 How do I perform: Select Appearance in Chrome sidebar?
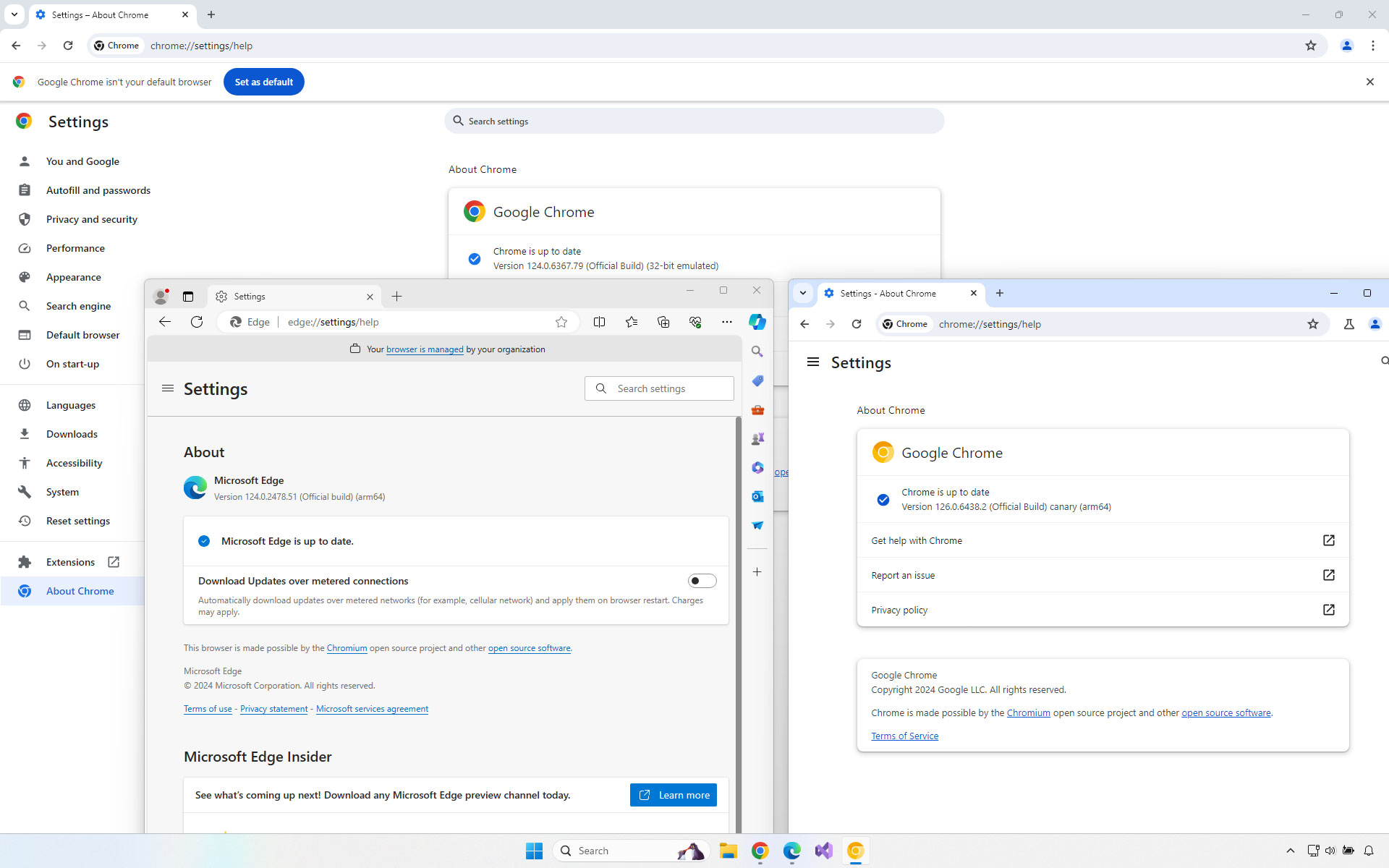pyautogui.click(x=72, y=277)
